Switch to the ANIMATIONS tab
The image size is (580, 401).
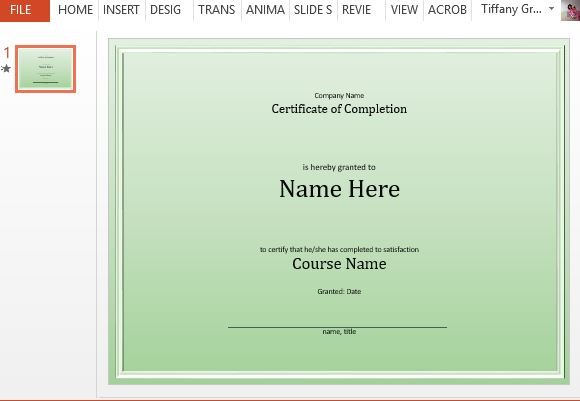(265, 10)
